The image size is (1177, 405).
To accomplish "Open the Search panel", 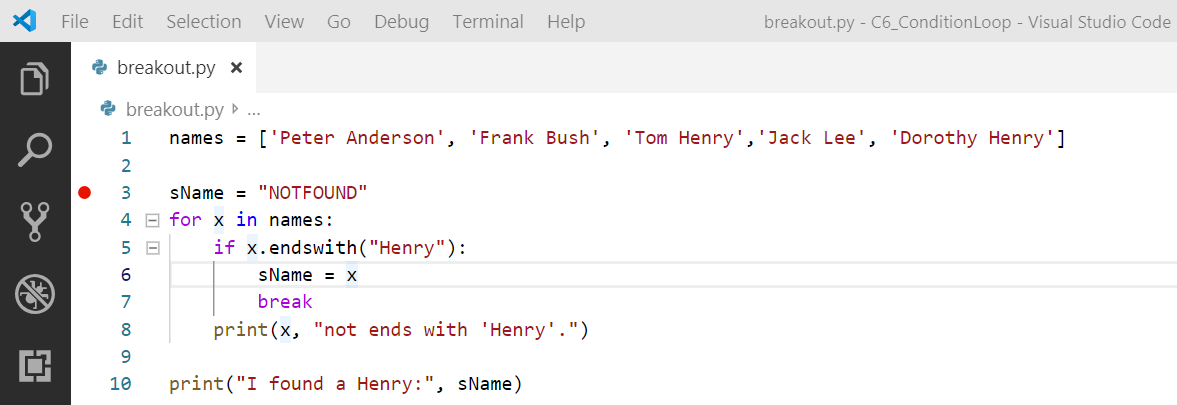I will 35,151.
